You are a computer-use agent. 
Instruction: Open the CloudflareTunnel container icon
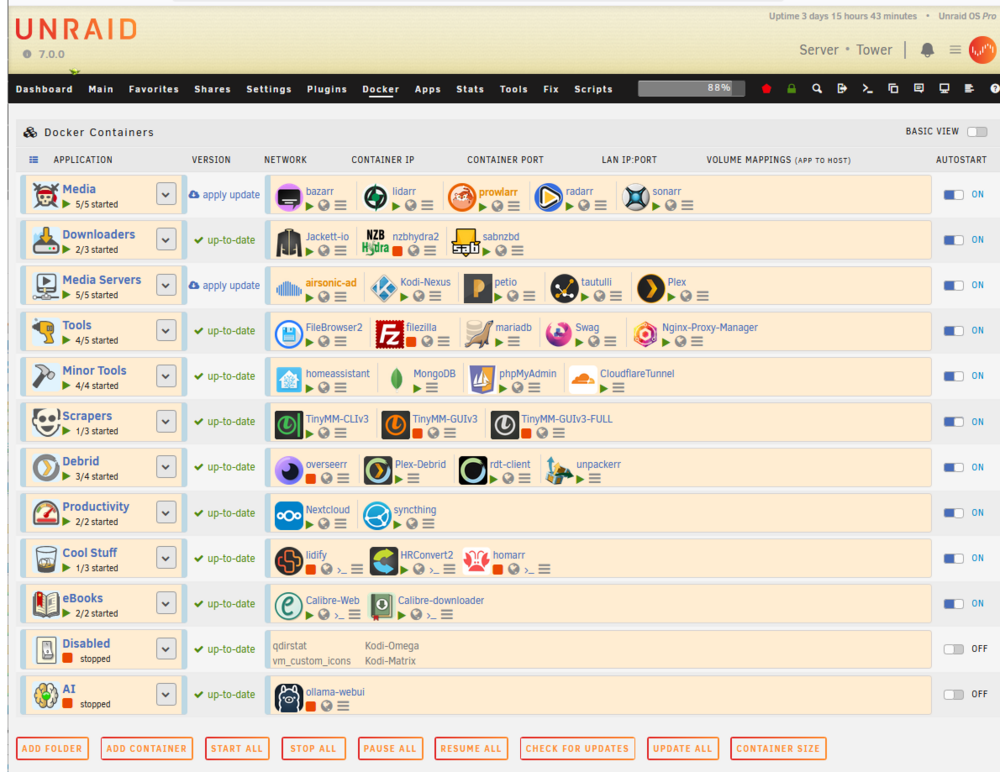582,379
